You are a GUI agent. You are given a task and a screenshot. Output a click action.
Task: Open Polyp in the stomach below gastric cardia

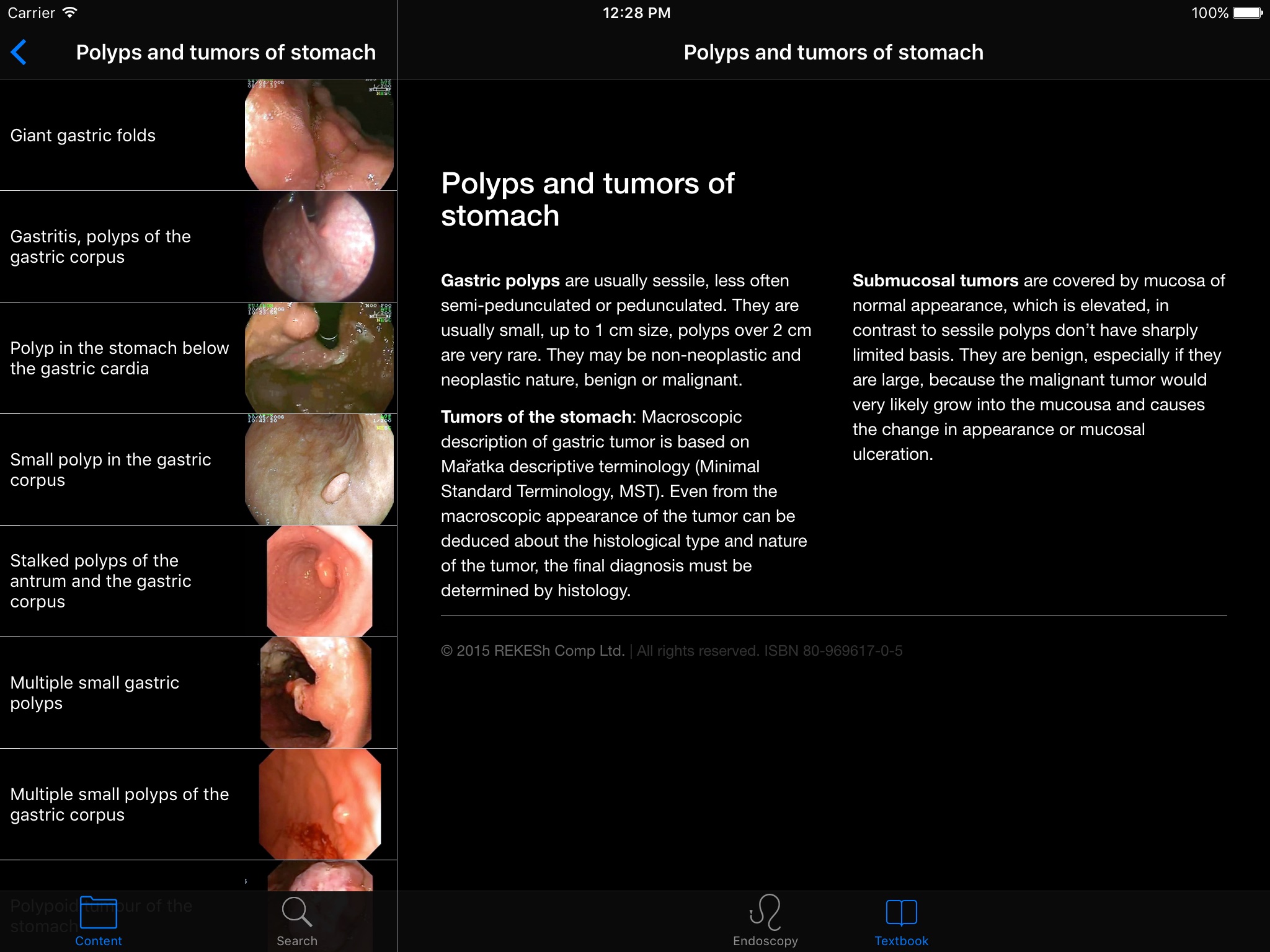(x=198, y=358)
